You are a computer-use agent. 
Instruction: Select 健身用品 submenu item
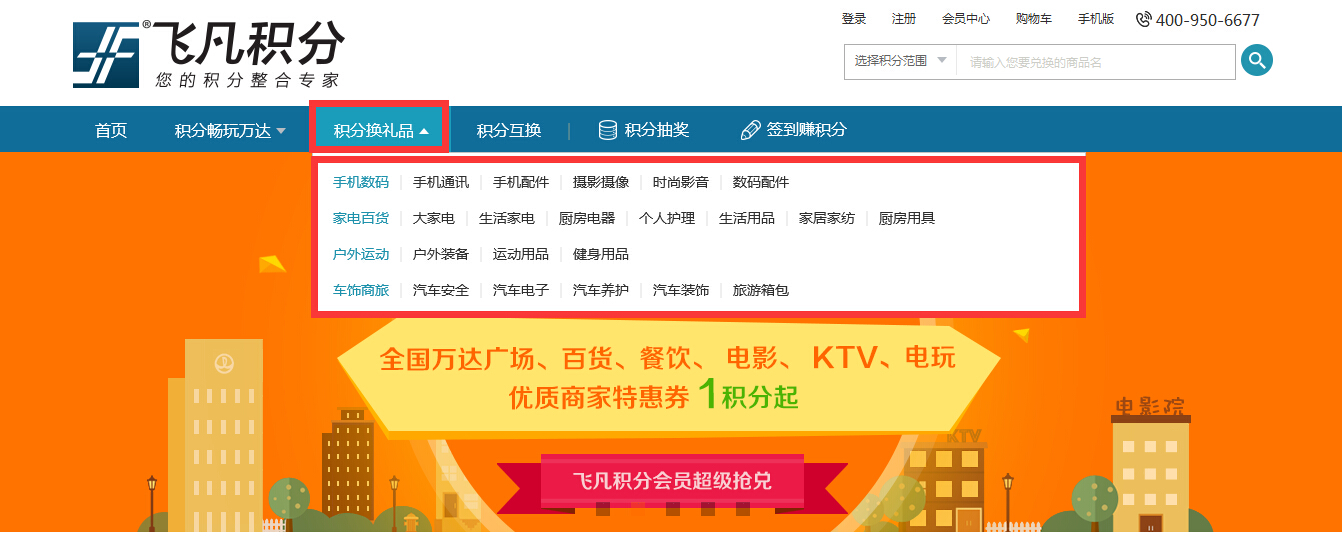pos(601,254)
